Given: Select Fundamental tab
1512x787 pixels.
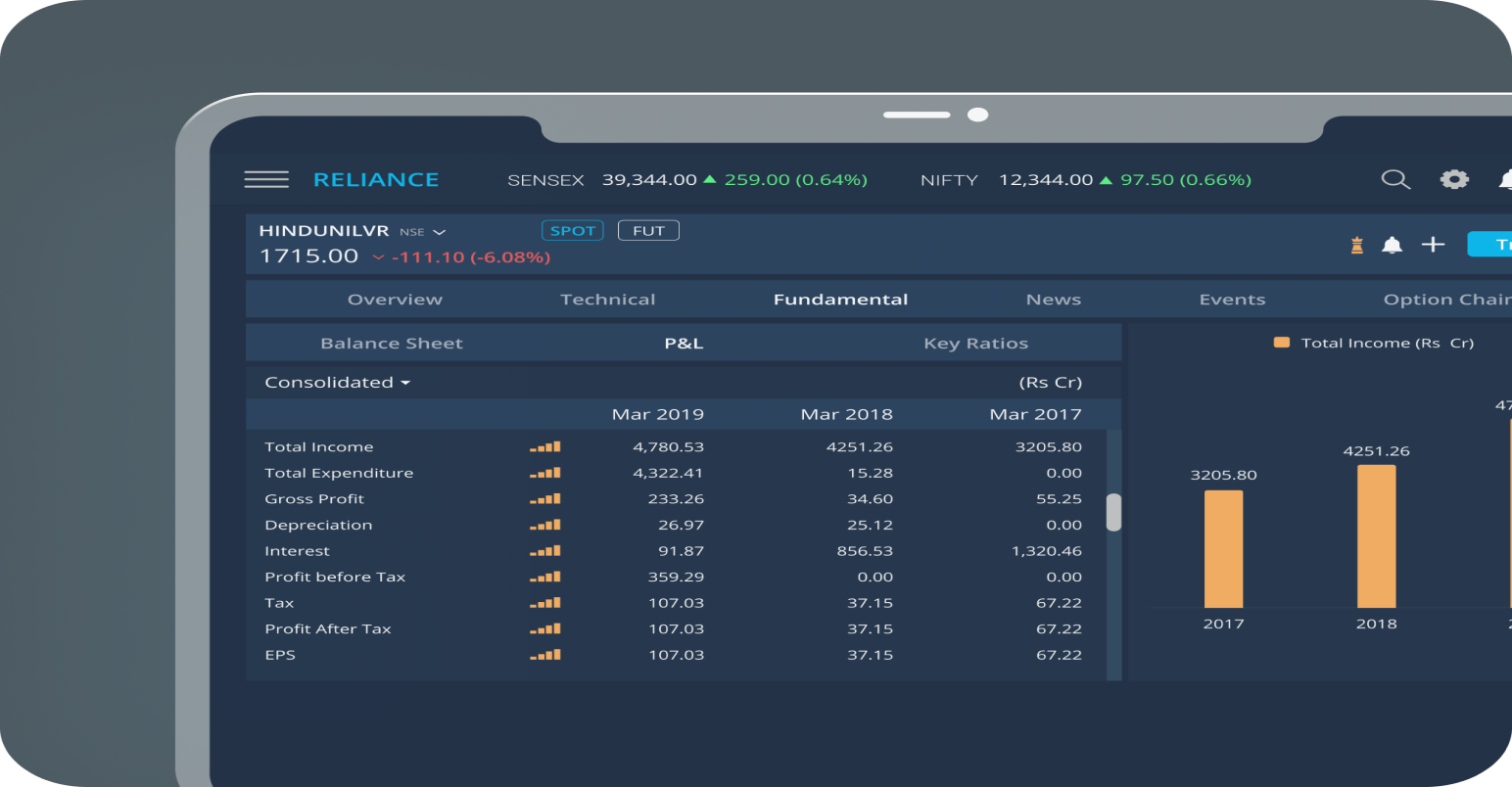Looking at the screenshot, I should pos(840,300).
